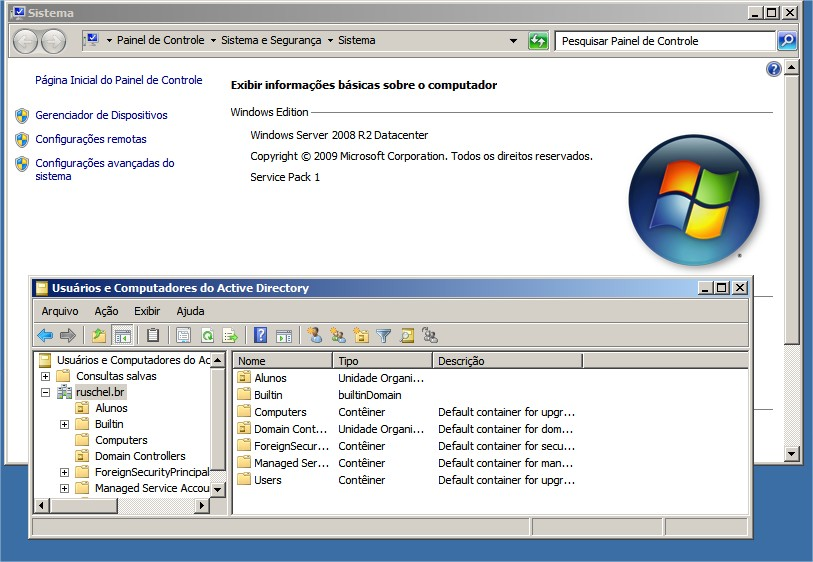This screenshot has width=813, height=562.
Task: Open dropdown arrow after Painel de Controle
Action: click(x=213, y=40)
